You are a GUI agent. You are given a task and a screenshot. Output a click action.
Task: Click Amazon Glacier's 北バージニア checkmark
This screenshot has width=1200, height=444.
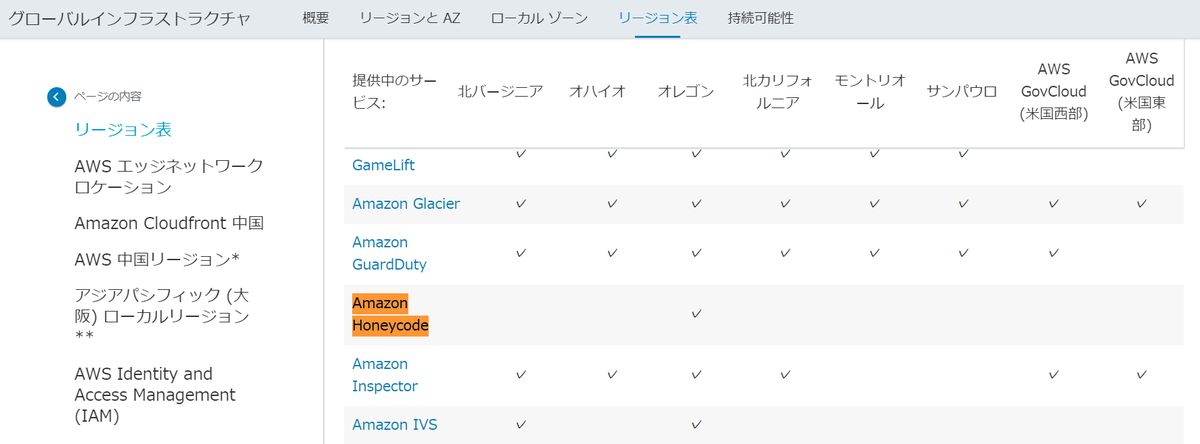(521, 203)
